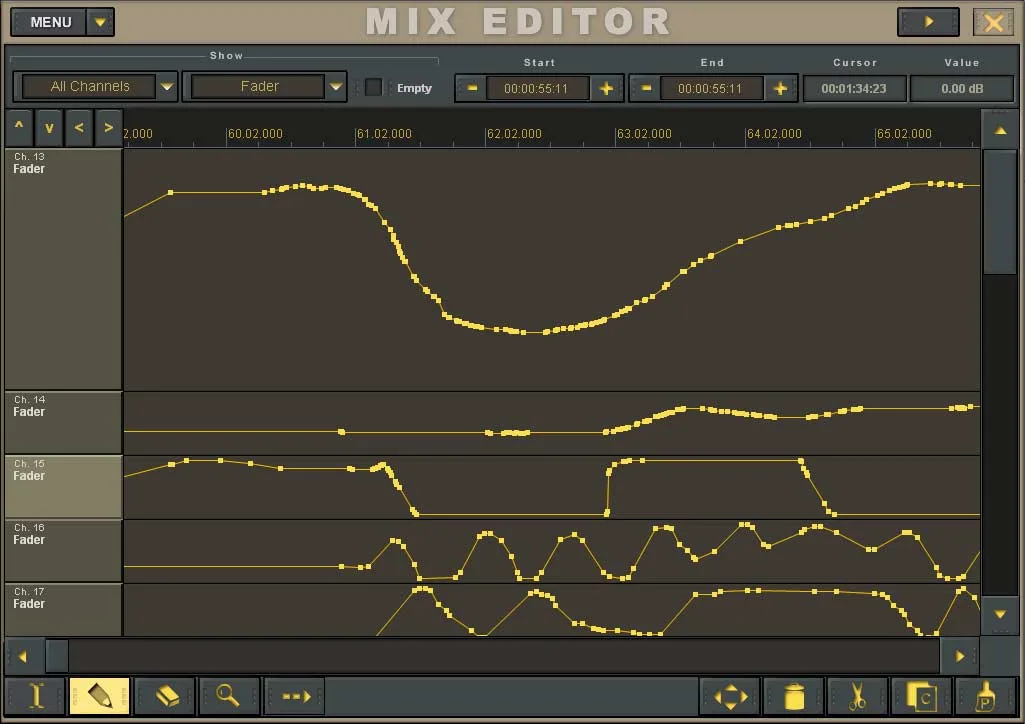Click the scissors cut icon
This screenshot has height=724, width=1025.
click(x=857, y=696)
